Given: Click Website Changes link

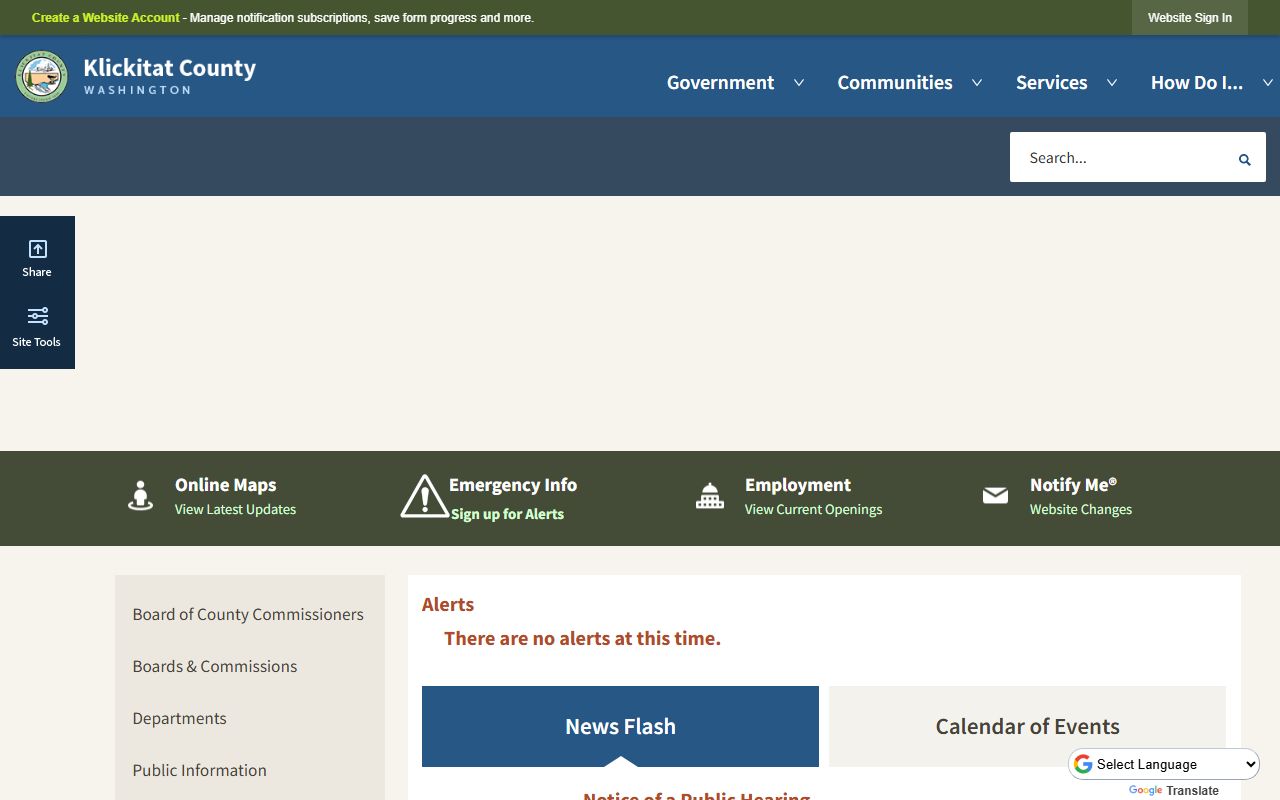Looking at the screenshot, I should (1081, 509).
